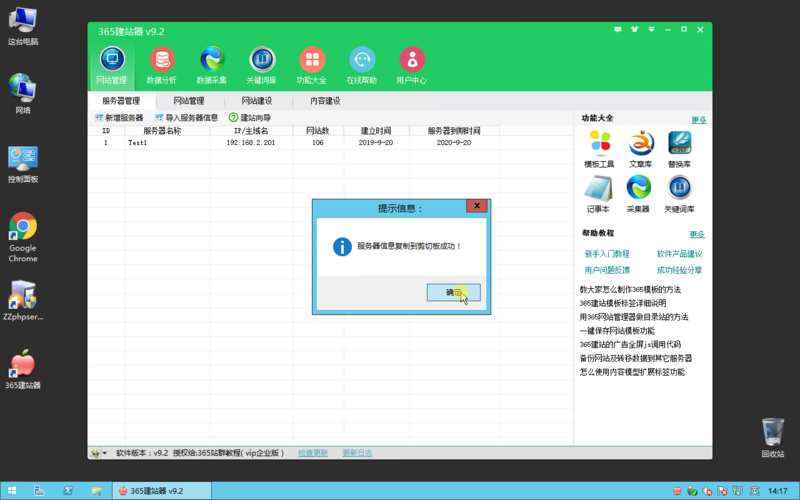Click 新增服务器 toolbar button
This screenshot has width=800, height=500.
click(119, 118)
